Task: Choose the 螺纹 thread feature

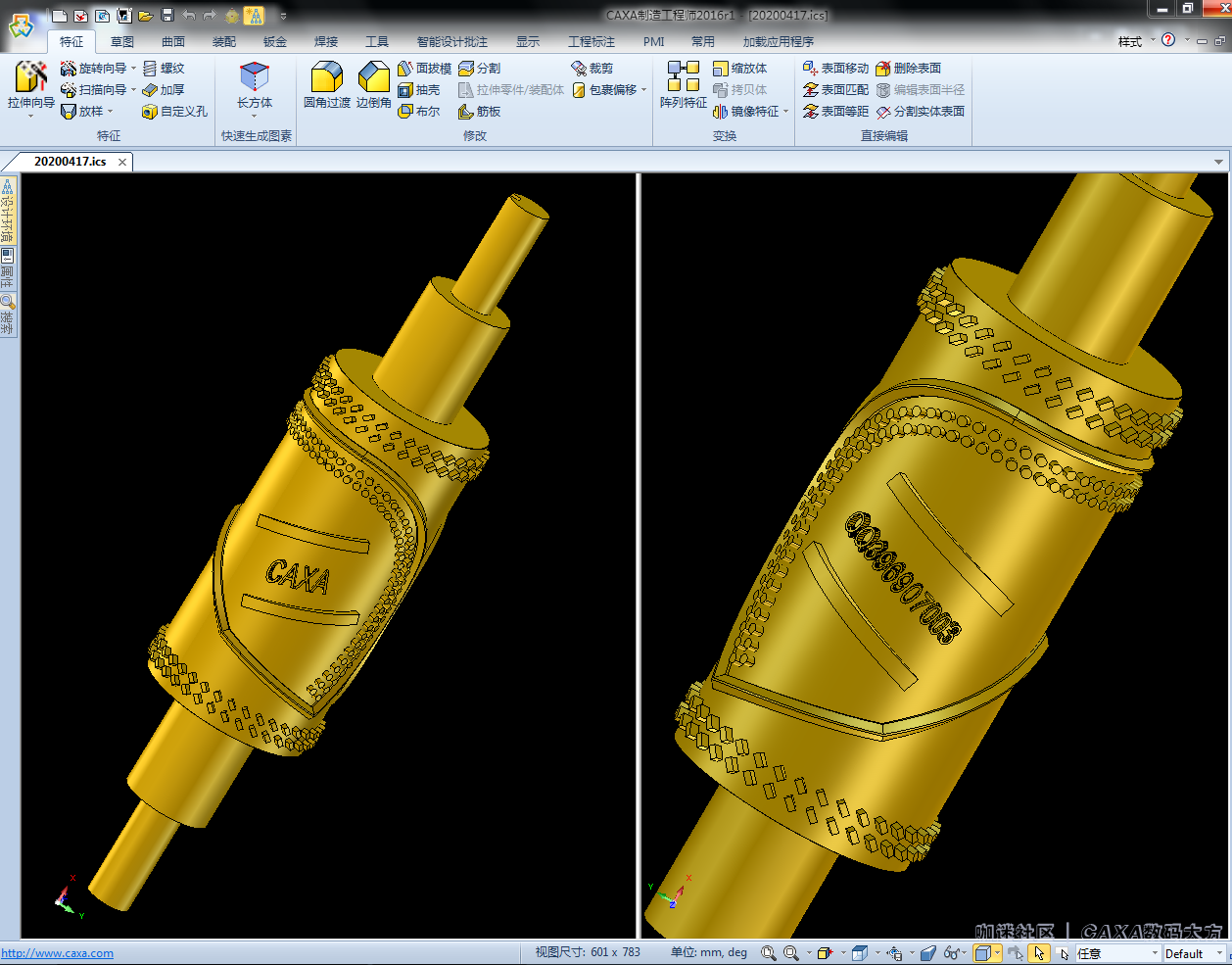Action: 164,69
